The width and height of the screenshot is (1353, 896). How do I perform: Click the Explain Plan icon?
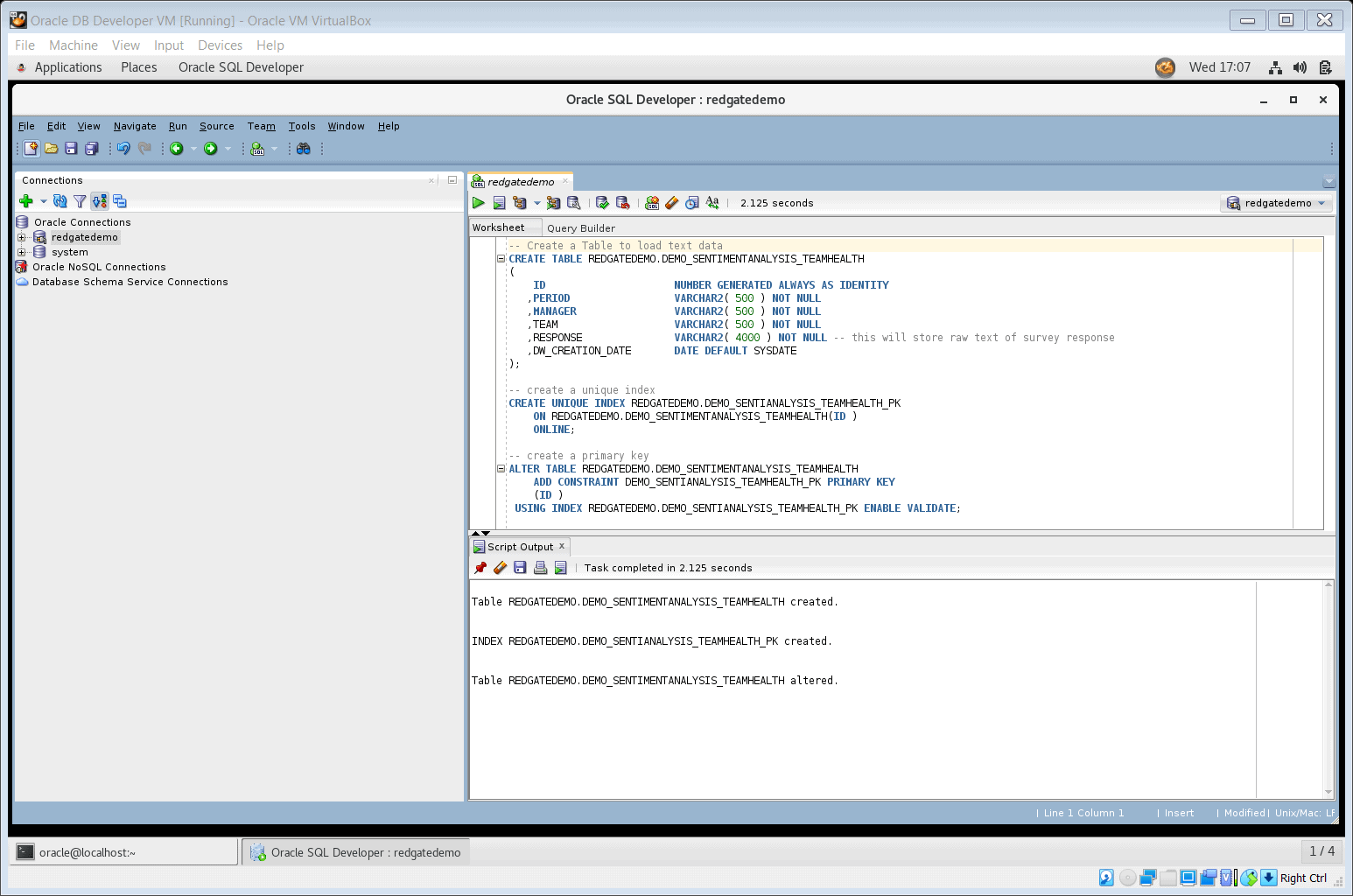[520, 203]
